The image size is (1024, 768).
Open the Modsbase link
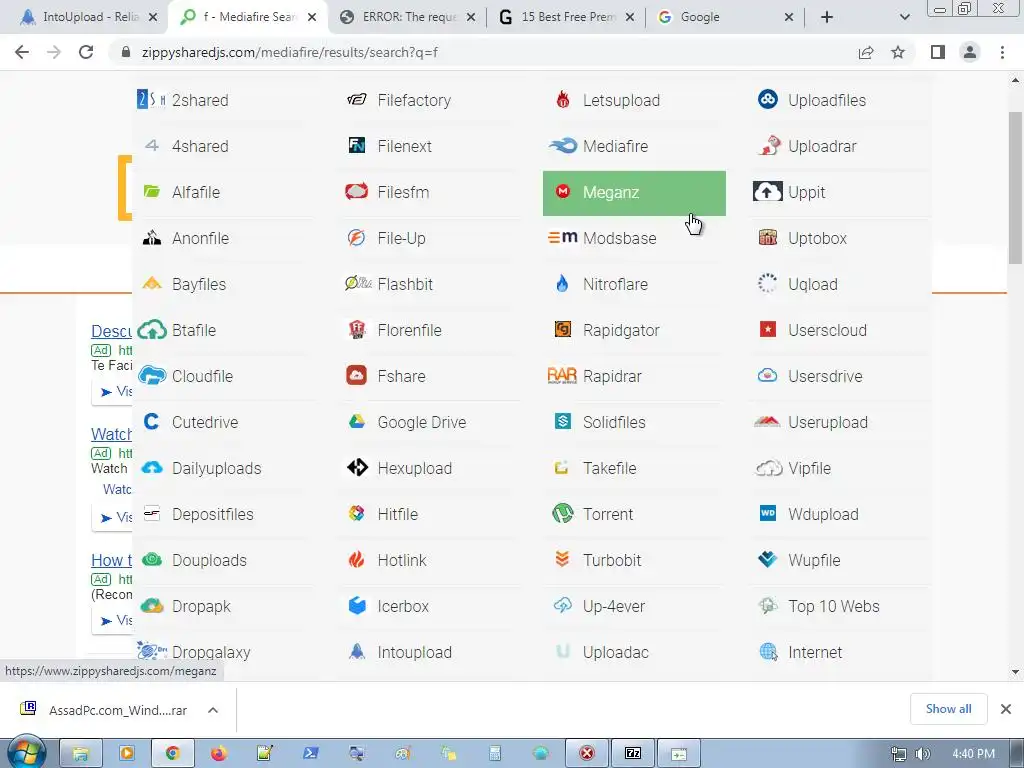tap(619, 238)
